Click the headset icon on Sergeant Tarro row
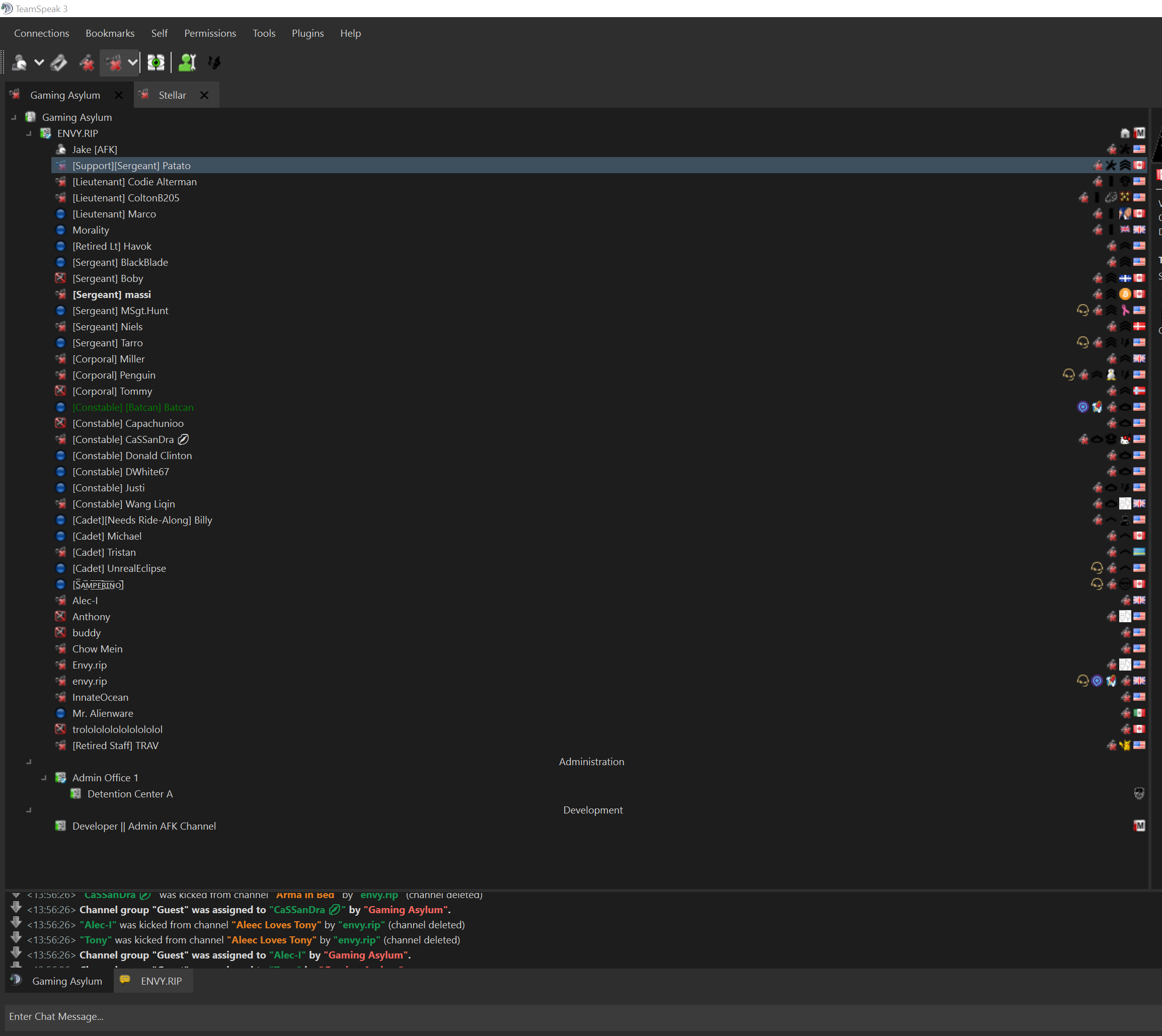Image resolution: width=1162 pixels, height=1036 pixels. click(1082, 342)
